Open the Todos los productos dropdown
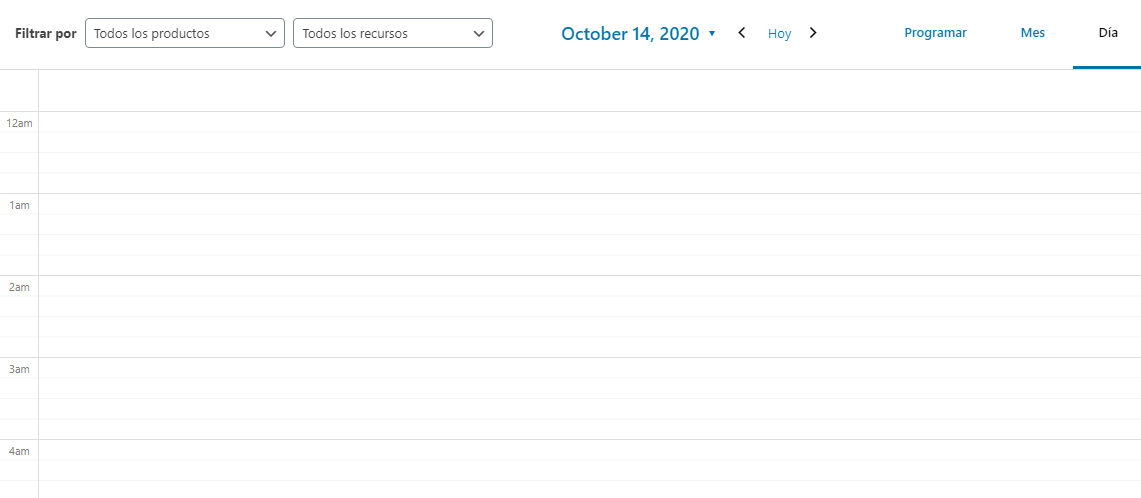1141x498 pixels. click(185, 33)
